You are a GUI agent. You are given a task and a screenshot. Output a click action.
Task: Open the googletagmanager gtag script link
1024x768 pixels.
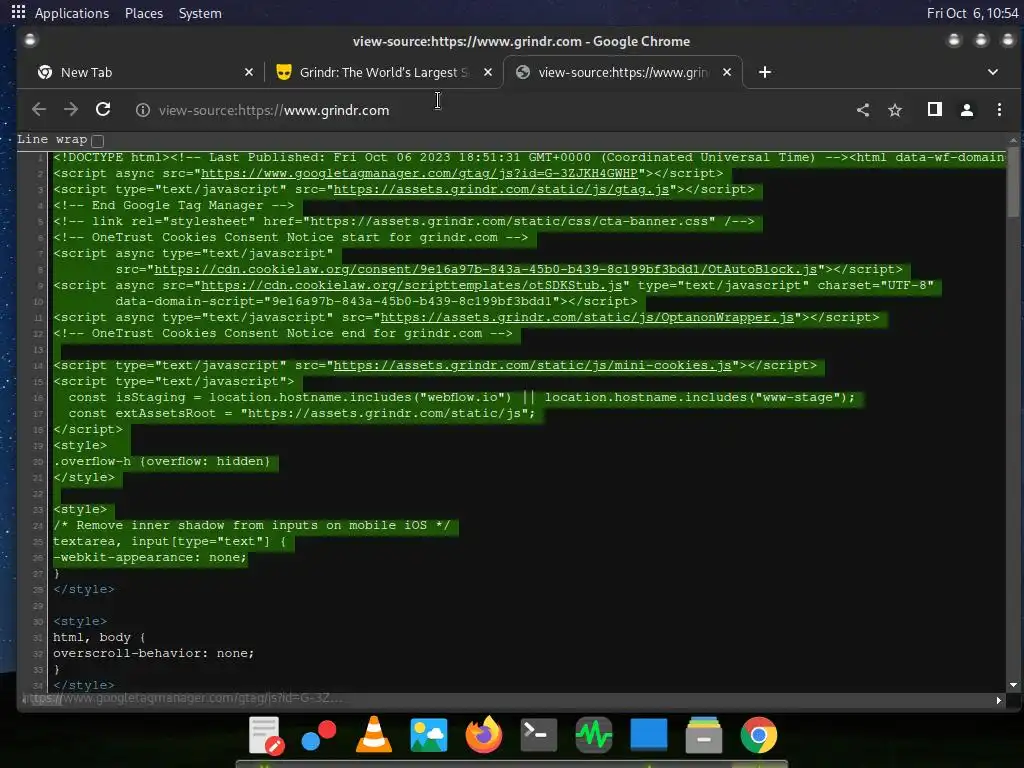point(419,174)
